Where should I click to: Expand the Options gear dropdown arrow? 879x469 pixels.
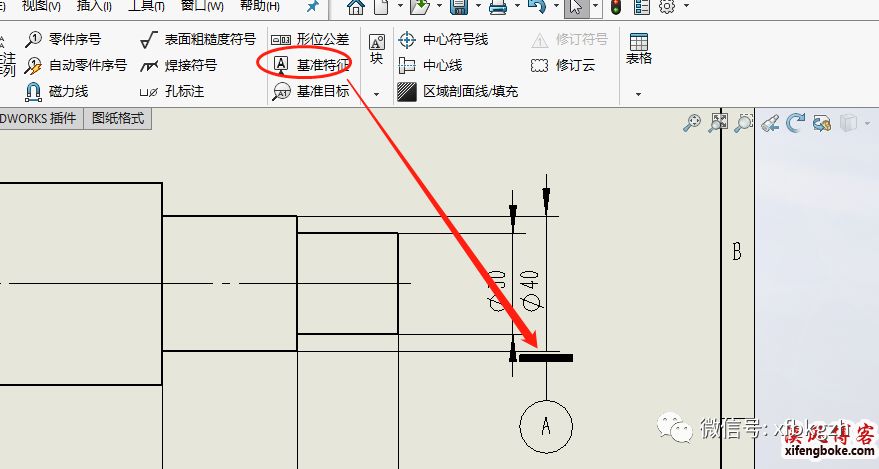(x=686, y=6)
